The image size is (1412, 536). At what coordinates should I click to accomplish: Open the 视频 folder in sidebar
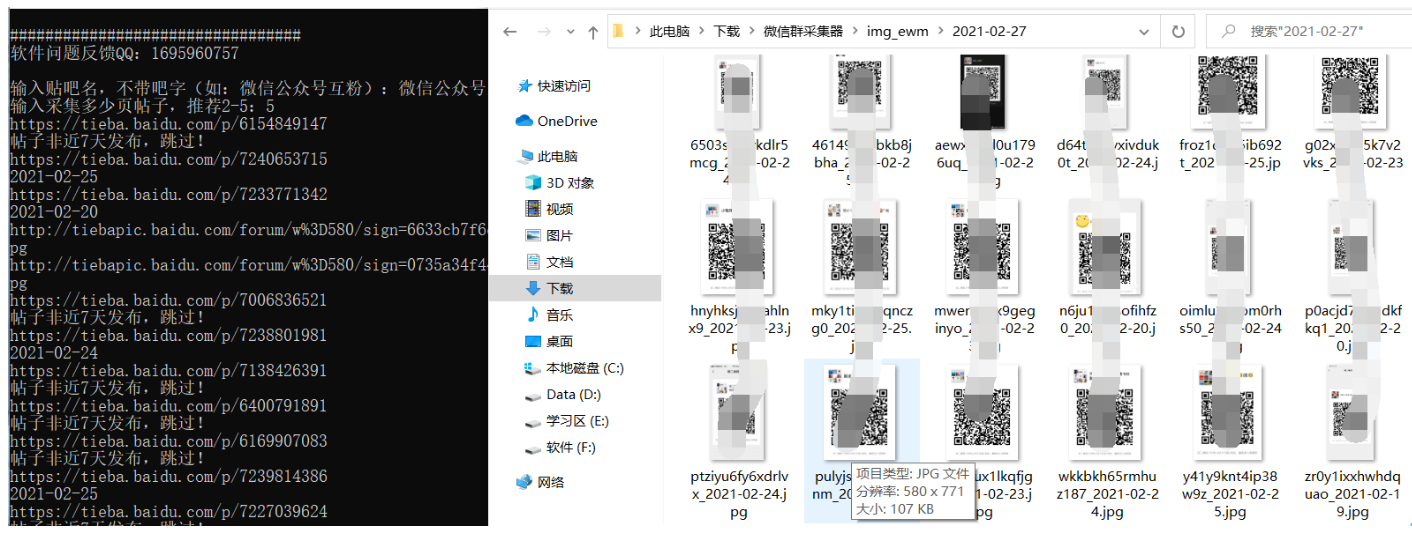(559, 209)
